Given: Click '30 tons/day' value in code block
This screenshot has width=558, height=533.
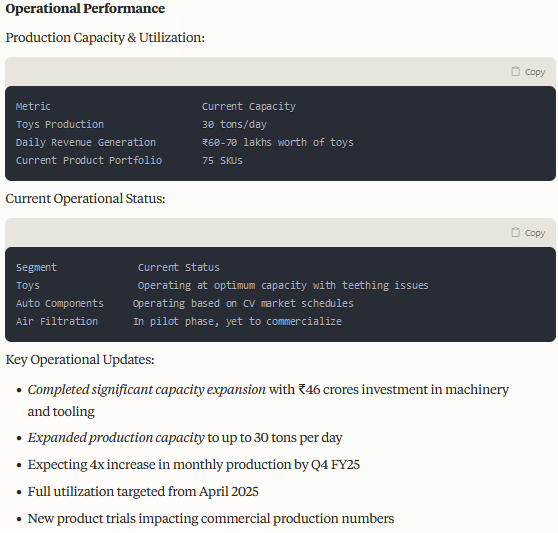Looking at the screenshot, I should point(235,124).
